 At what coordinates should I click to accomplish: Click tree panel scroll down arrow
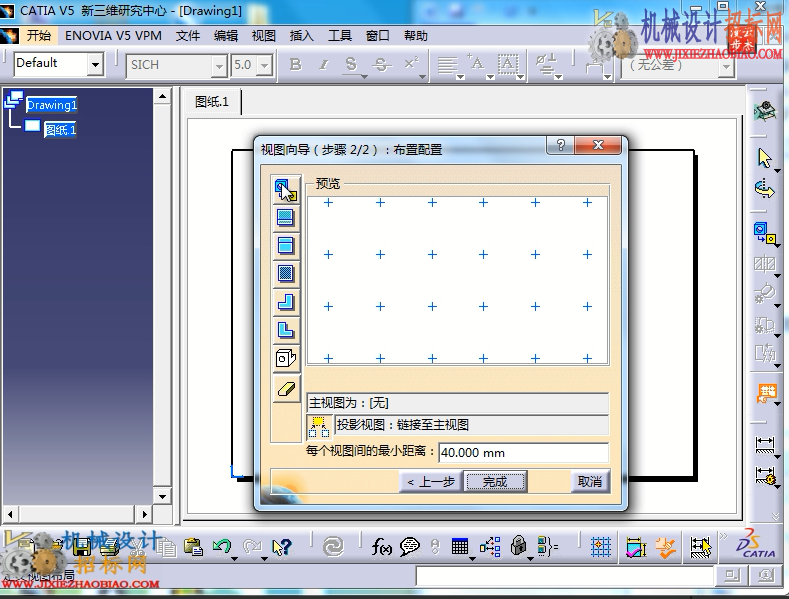pos(162,496)
